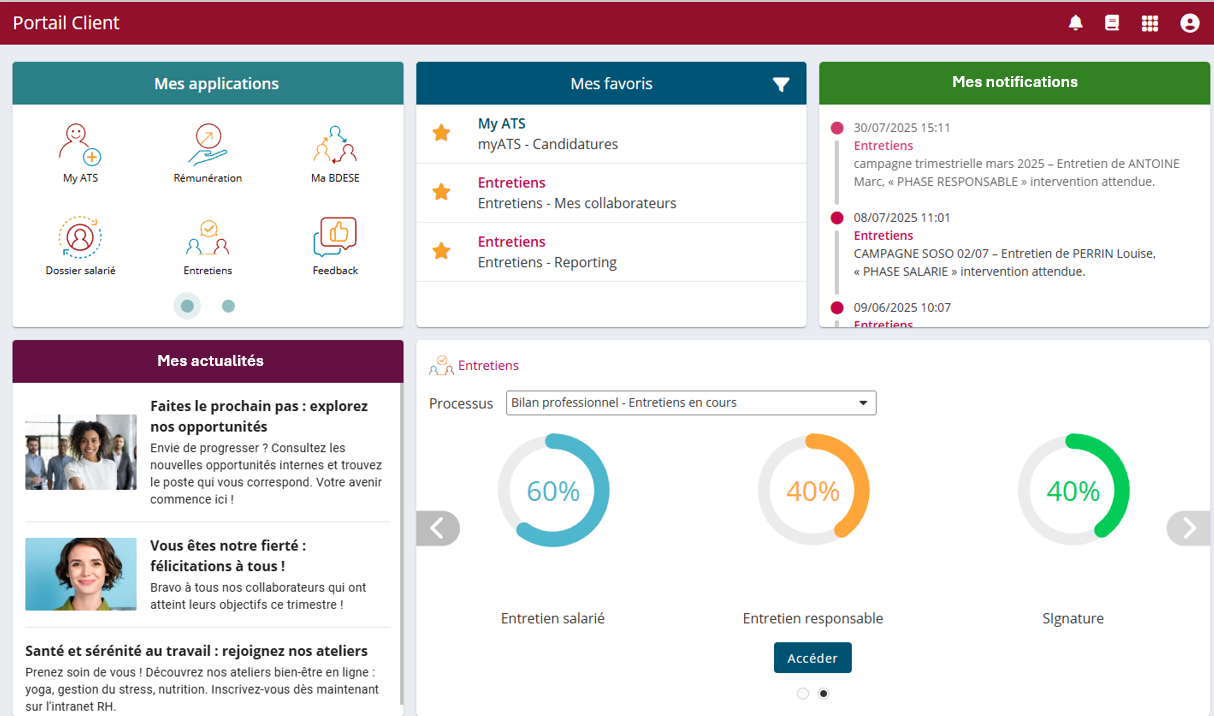Go to next Entretiens chart slide

click(x=1188, y=528)
